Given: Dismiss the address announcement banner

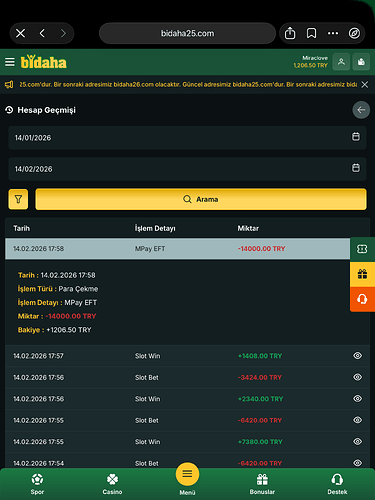Looking at the screenshot, I should pyautogui.click(x=365, y=85).
